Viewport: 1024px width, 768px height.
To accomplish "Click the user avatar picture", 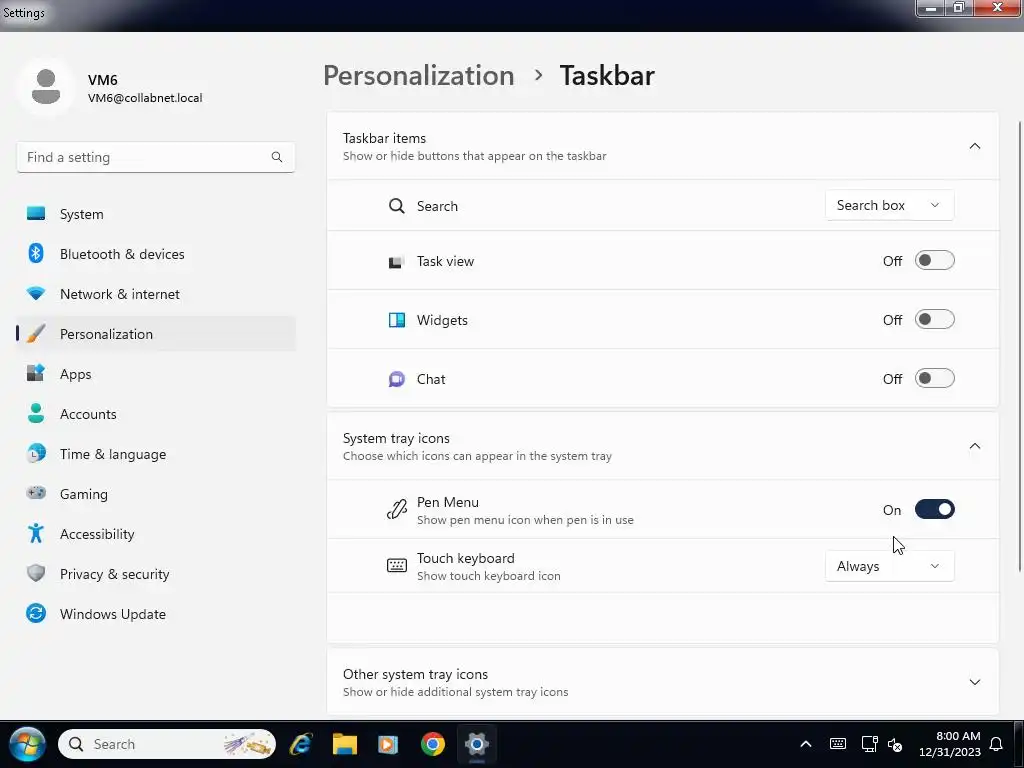I will tap(46, 87).
